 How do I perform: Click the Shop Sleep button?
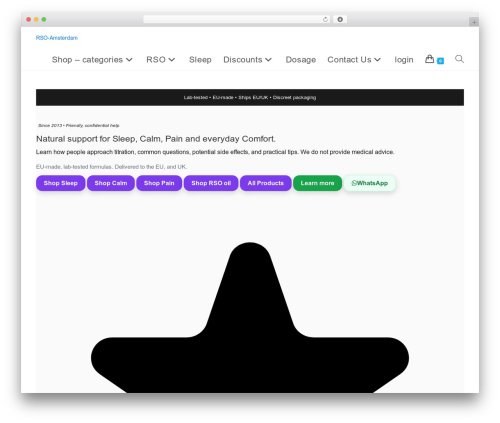tap(61, 183)
